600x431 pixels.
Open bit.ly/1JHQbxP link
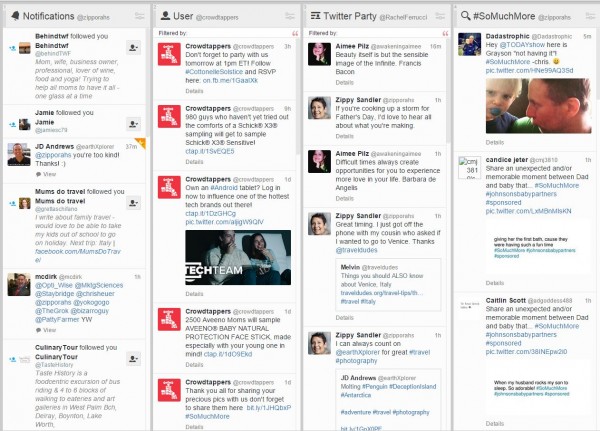click(269, 408)
